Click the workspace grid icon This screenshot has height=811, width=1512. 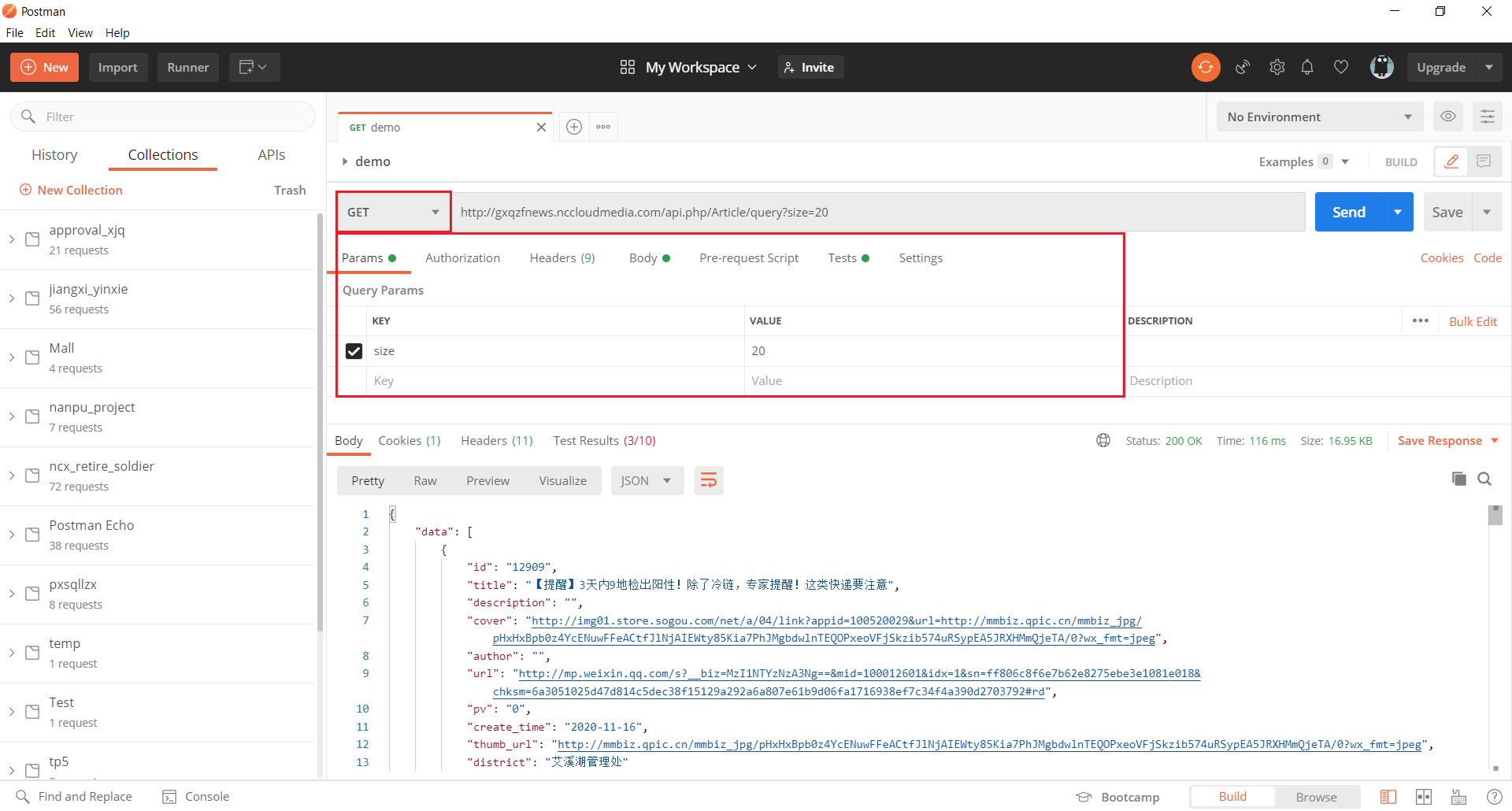point(627,68)
